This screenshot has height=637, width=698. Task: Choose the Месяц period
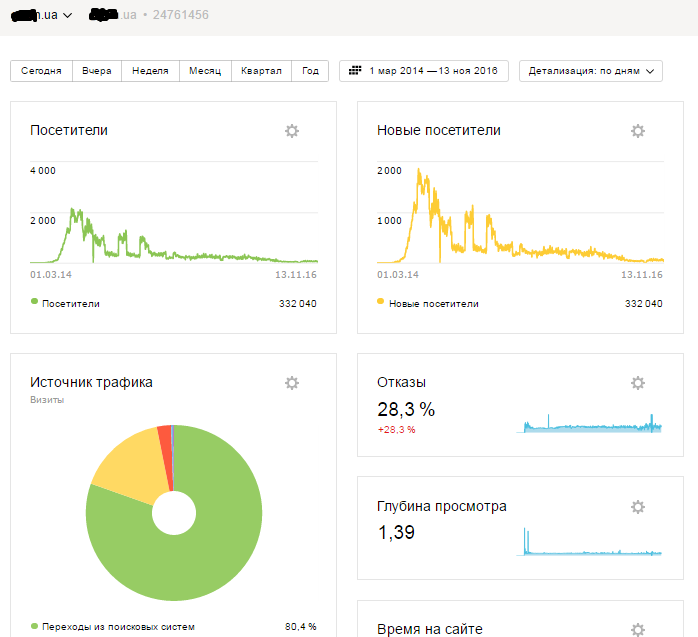click(x=205, y=71)
